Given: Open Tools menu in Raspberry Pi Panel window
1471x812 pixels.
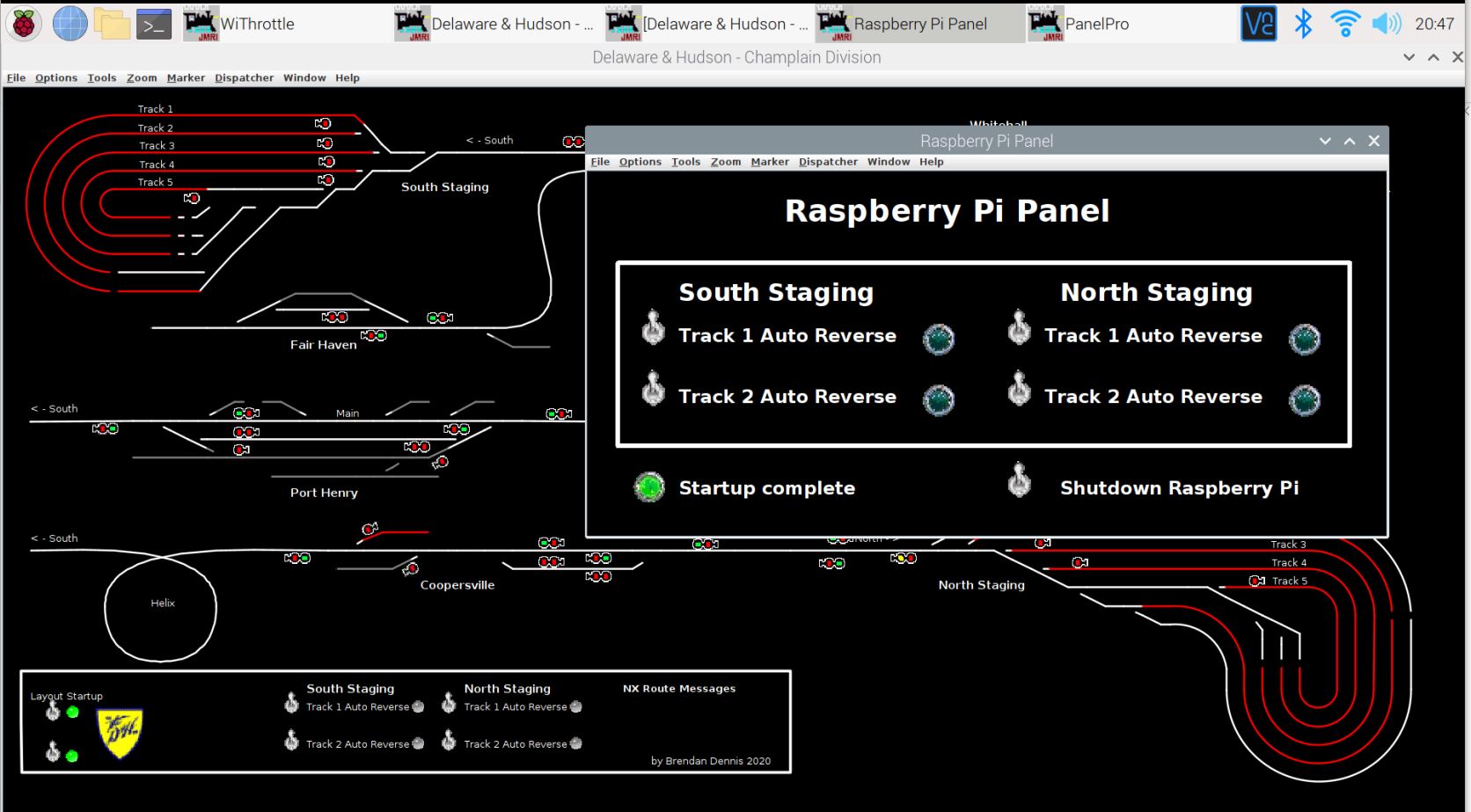Looking at the screenshot, I should tap(686, 162).
